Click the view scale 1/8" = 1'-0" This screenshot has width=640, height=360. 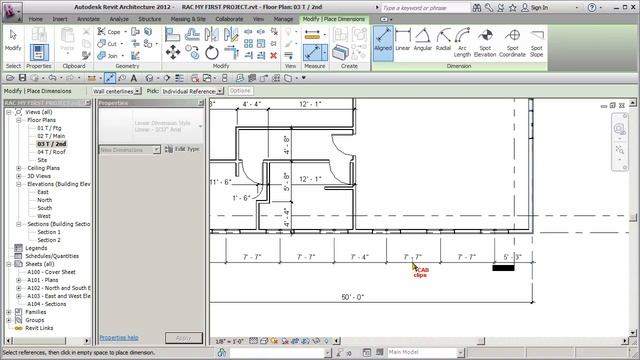pos(230,341)
